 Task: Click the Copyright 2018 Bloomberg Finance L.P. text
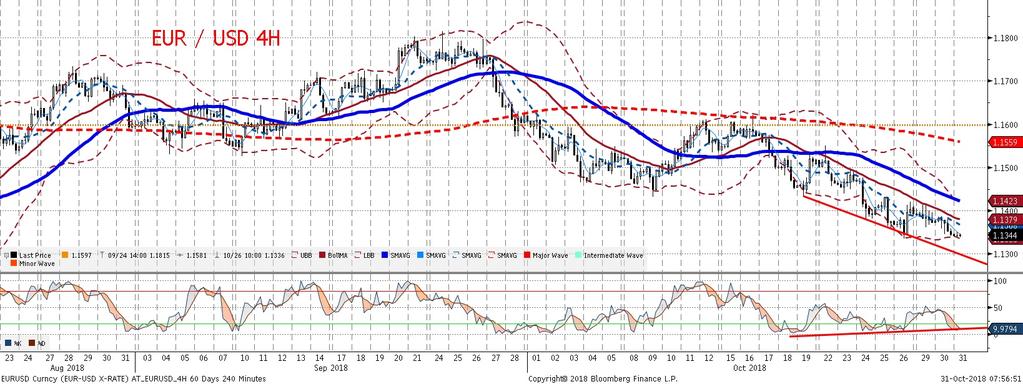(603, 379)
